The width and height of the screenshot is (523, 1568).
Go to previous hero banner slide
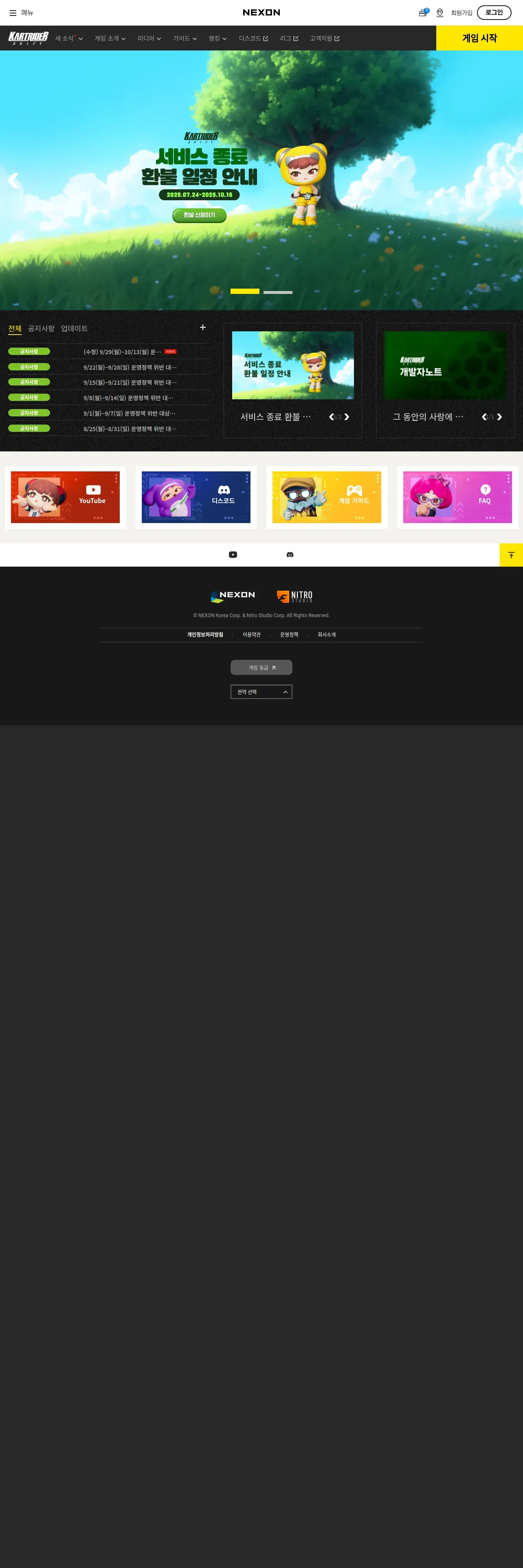click(13, 180)
